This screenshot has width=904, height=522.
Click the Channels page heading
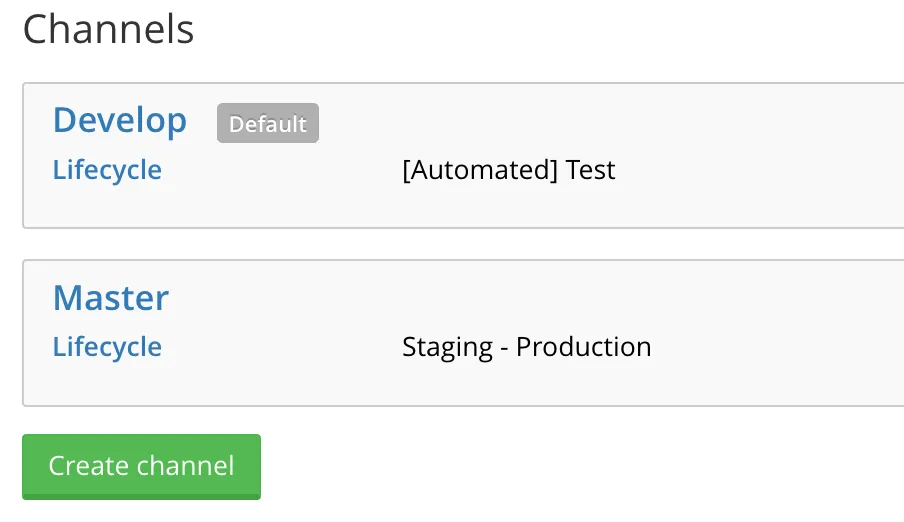pos(108,29)
